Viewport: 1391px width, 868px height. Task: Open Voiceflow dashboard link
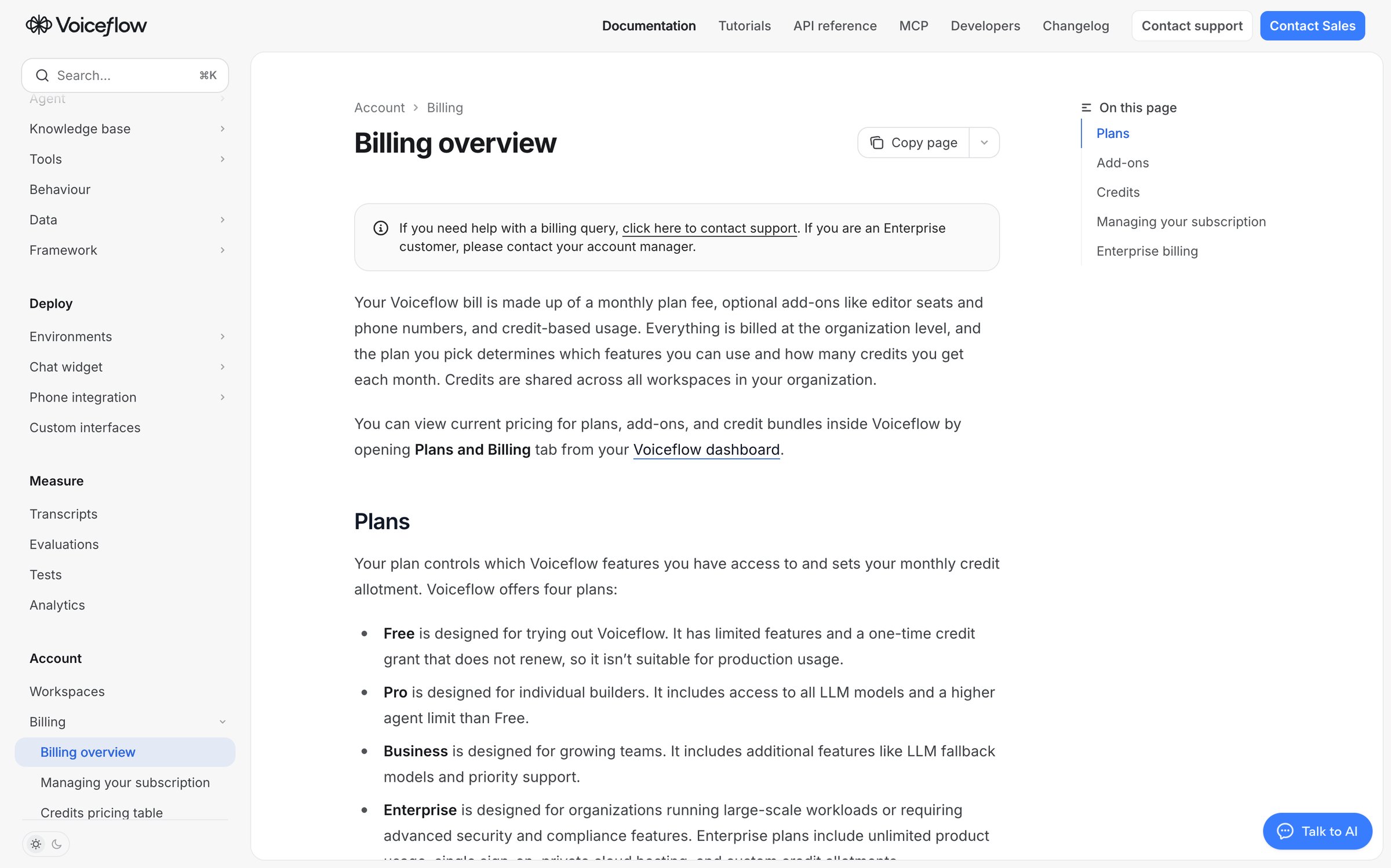tap(706, 450)
